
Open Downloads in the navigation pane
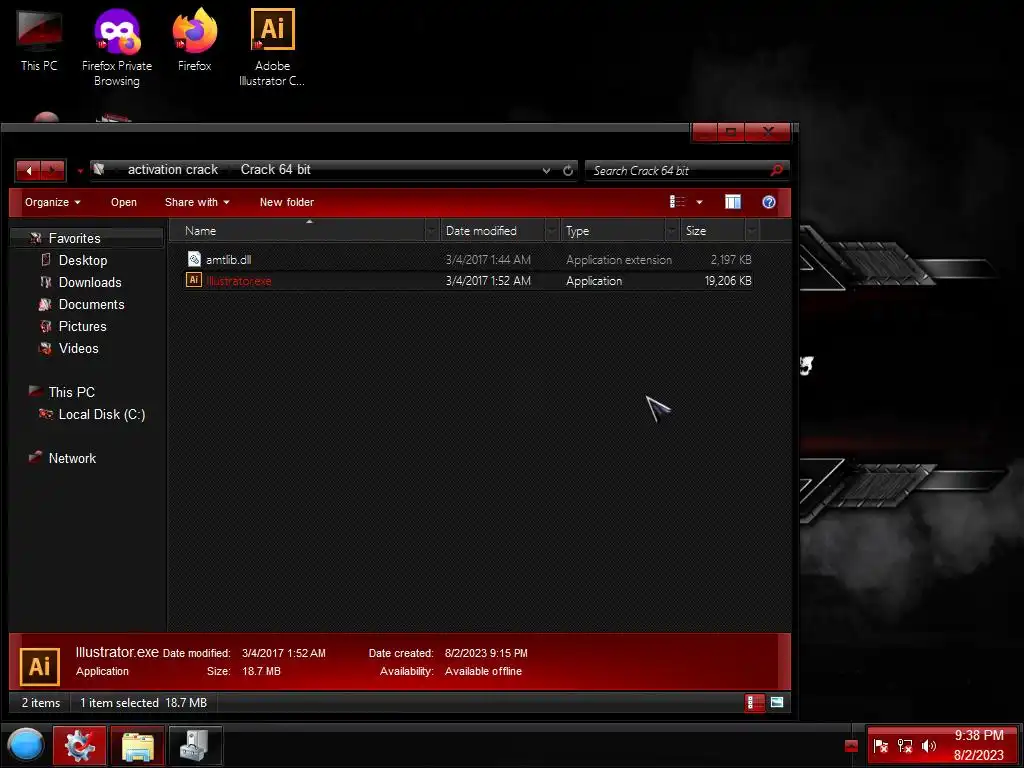pos(89,282)
